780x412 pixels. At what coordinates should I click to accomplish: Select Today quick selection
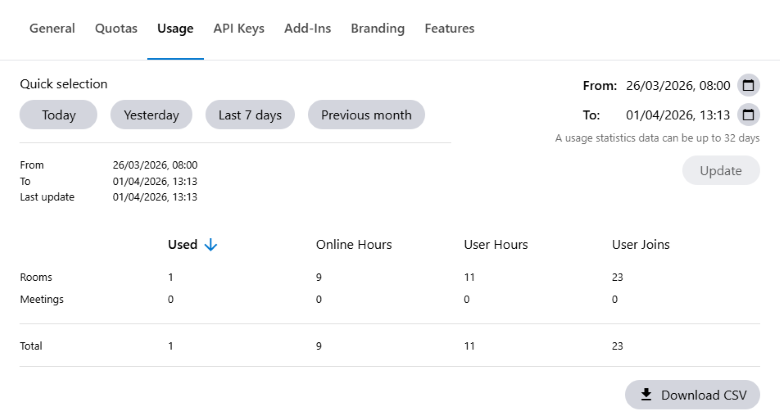[x=59, y=115]
